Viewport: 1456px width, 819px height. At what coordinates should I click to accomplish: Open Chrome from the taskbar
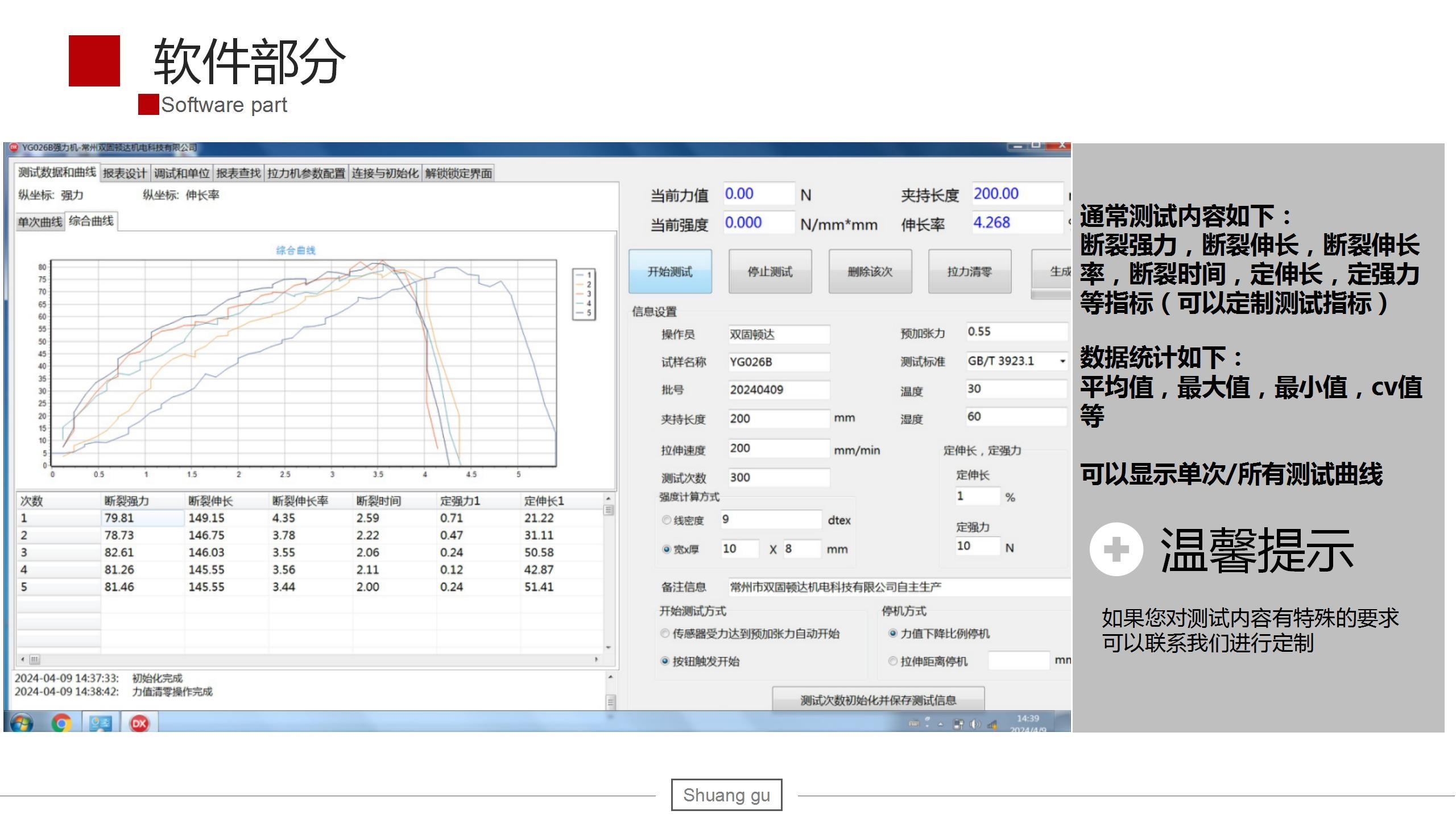point(61,723)
